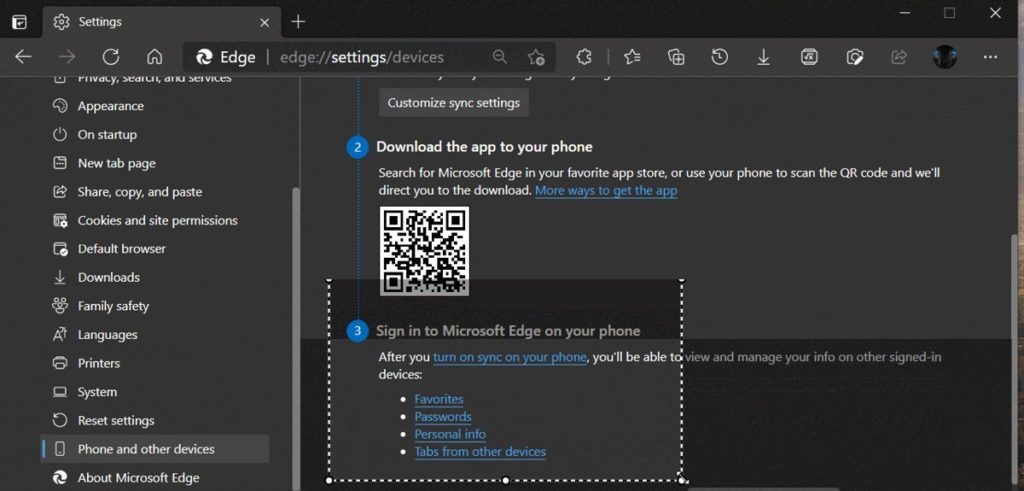
Task: Go to the Home page icon
Action: [x=154, y=57]
